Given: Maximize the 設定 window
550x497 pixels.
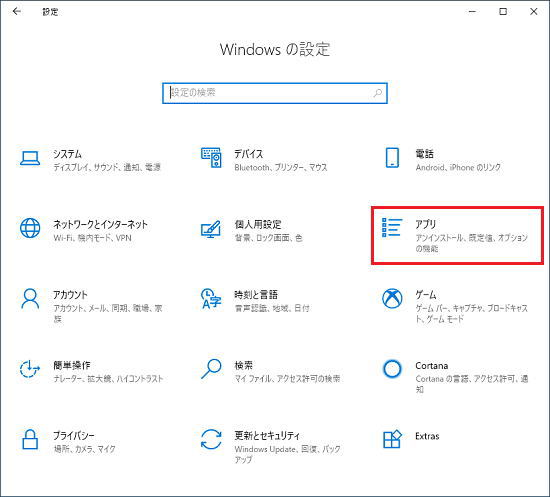Looking at the screenshot, I should pos(503,12).
